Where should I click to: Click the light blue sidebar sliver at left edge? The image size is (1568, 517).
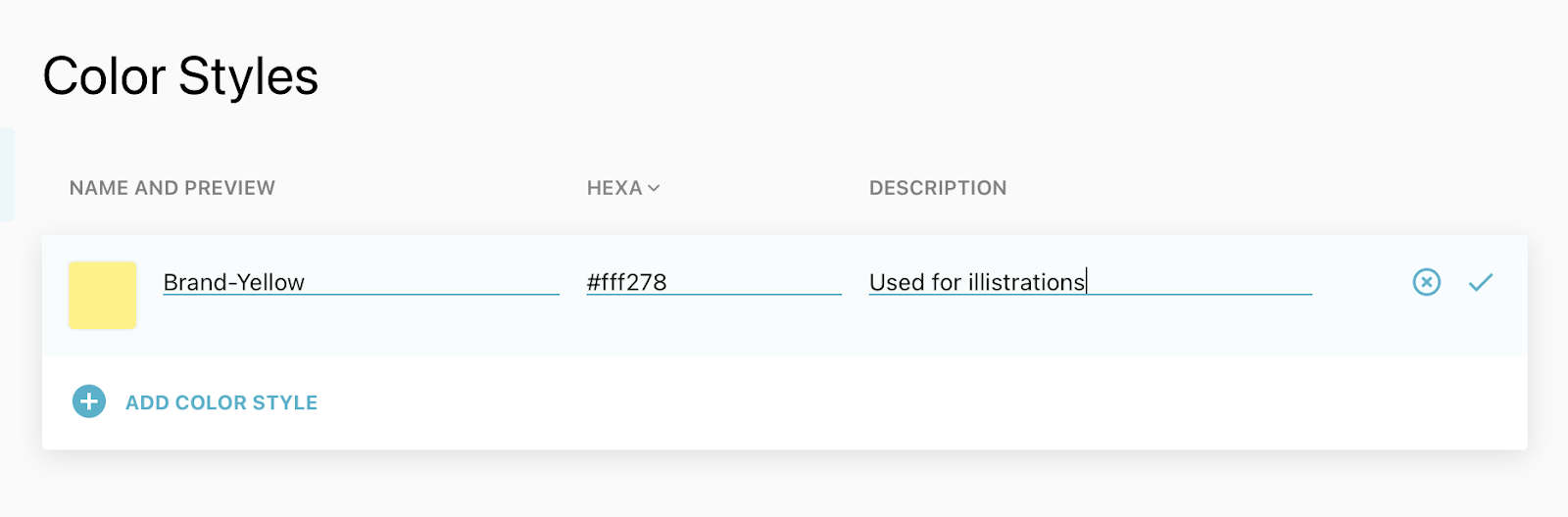click(x=7, y=174)
